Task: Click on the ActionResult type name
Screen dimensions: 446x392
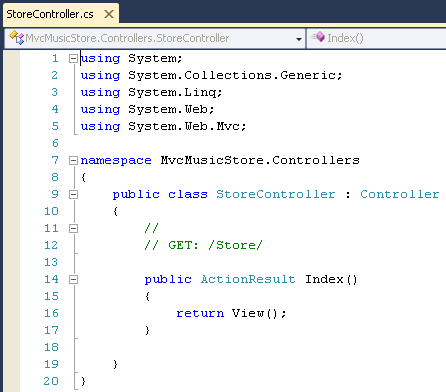Action: pyautogui.click(x=248, y=279)
